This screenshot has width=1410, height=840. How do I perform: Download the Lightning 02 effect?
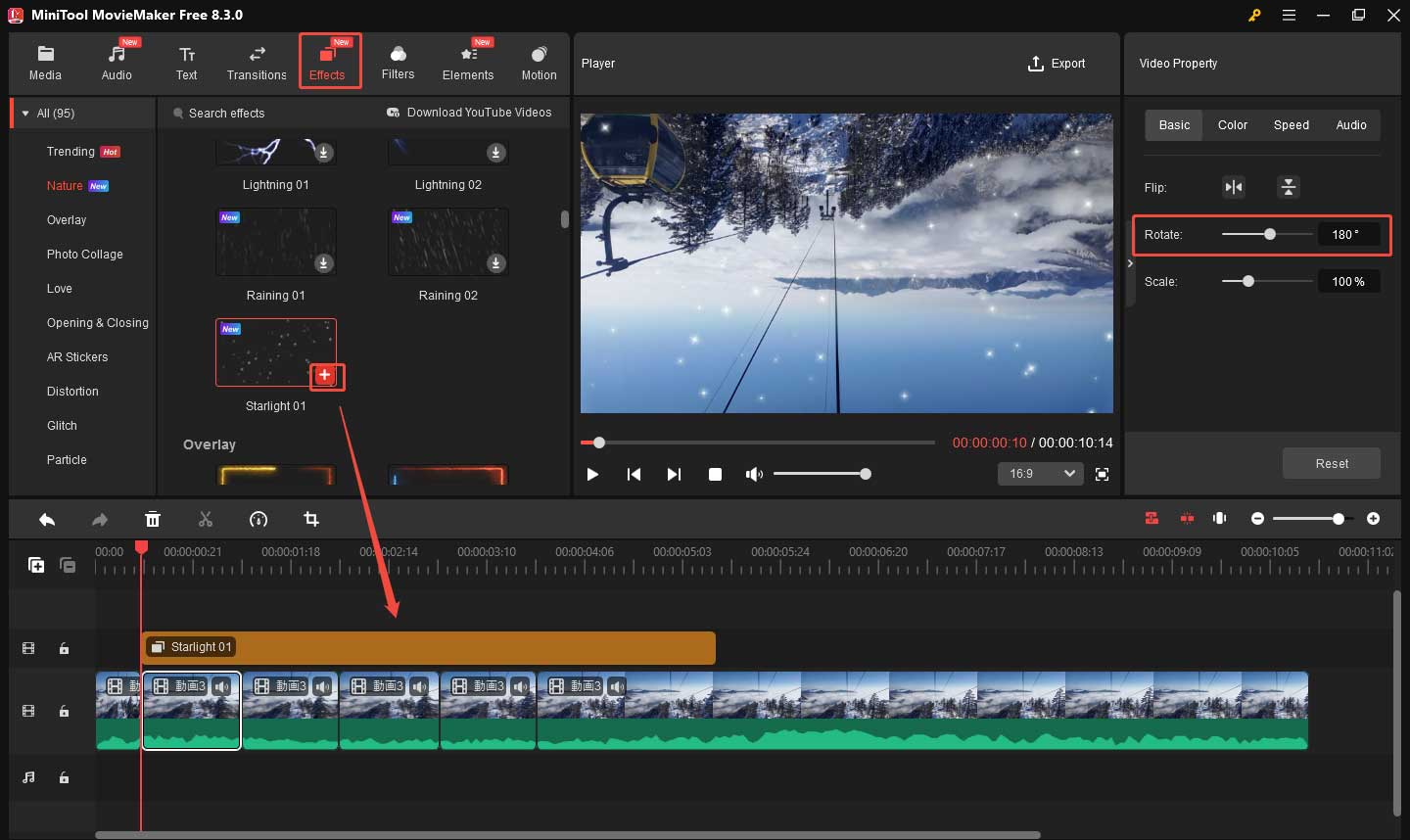coord(496,153)
